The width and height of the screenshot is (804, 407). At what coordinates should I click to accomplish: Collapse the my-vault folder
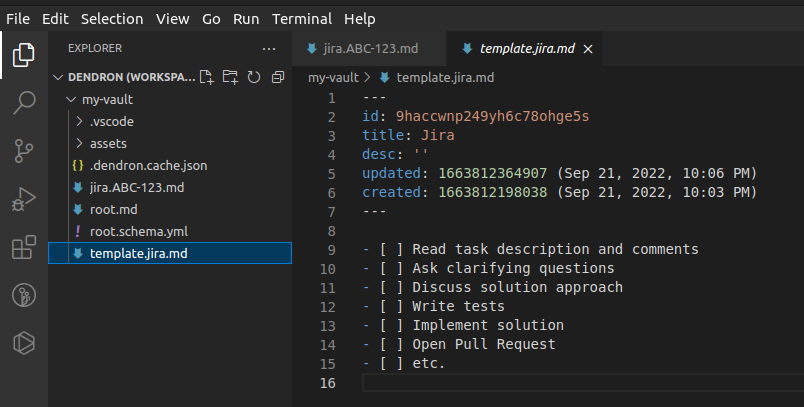click(71, 99)
